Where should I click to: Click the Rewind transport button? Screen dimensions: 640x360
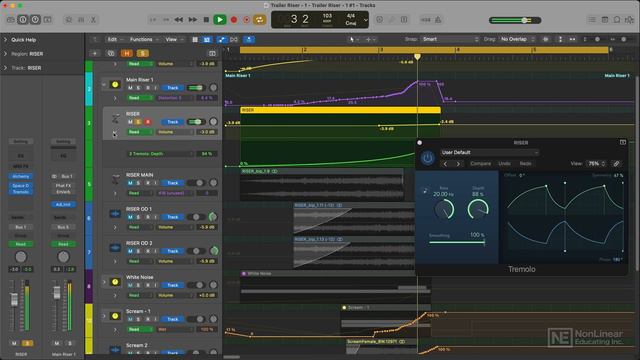pos(179,20)
